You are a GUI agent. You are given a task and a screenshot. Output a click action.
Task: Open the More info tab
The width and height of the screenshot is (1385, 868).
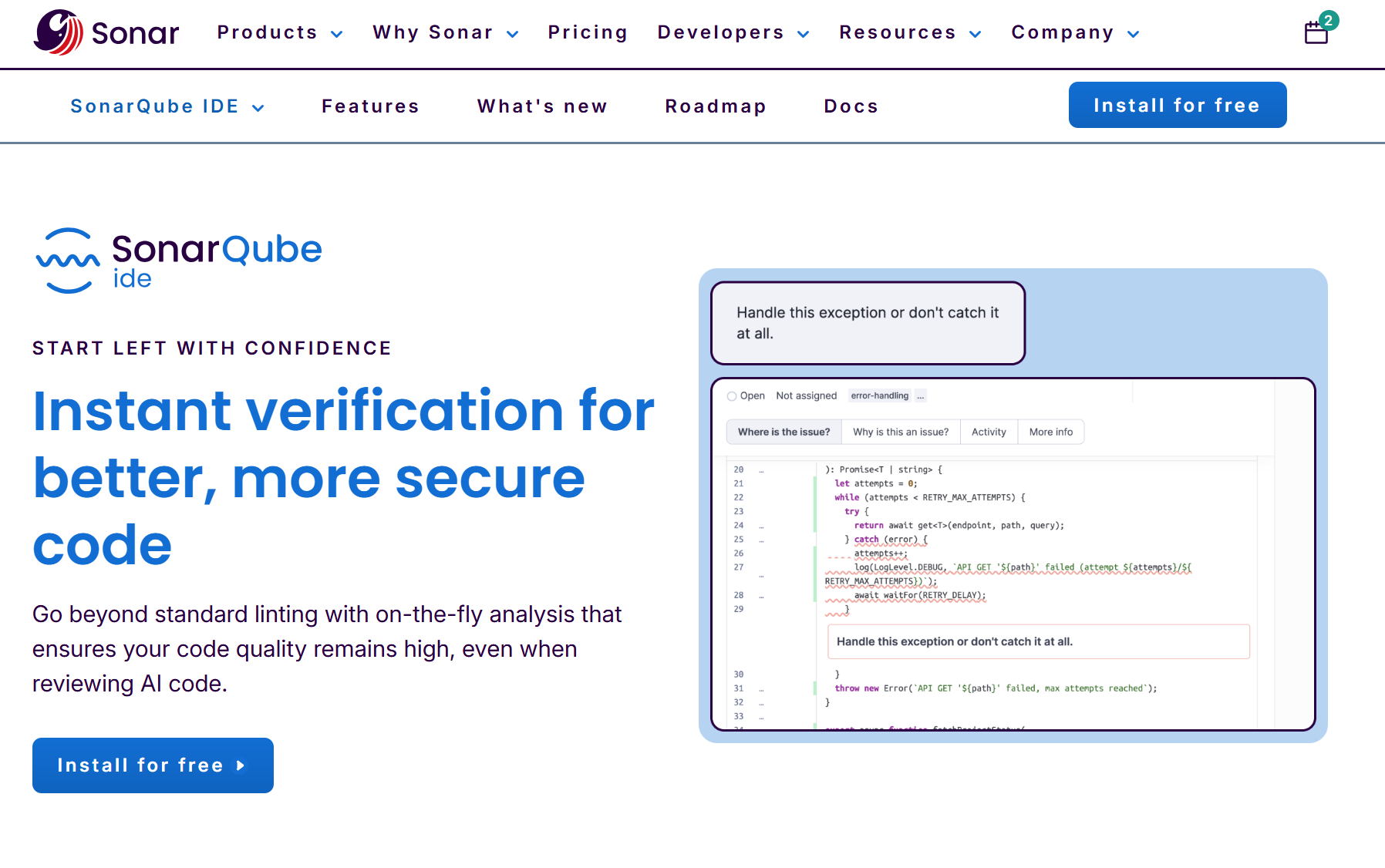pyautogui.click(x=1051, y=432)
